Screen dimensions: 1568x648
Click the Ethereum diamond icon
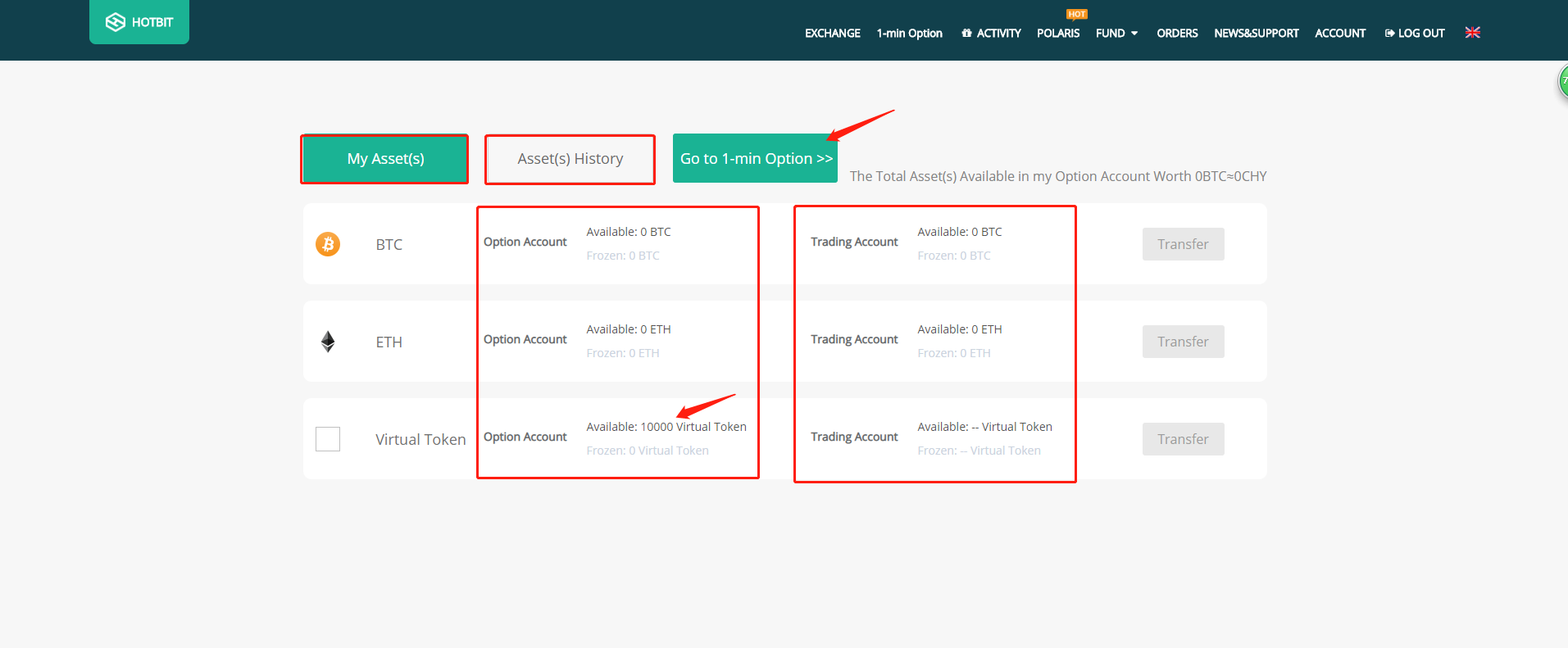click(x=328, y=342)
